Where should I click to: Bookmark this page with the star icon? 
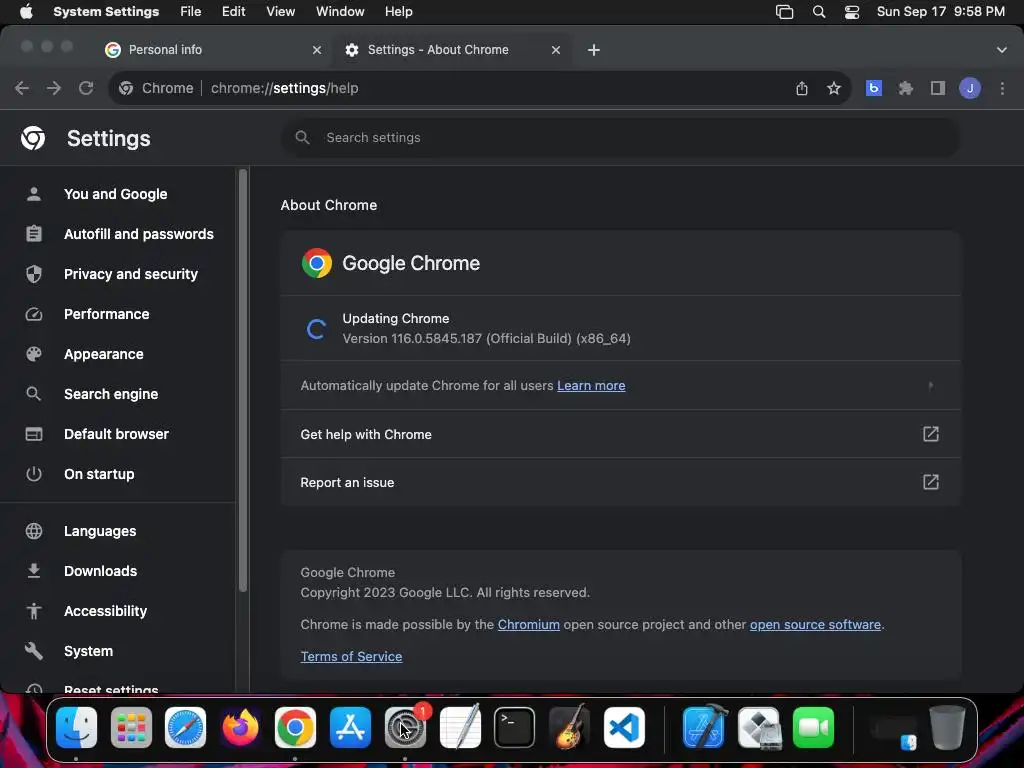834,88
